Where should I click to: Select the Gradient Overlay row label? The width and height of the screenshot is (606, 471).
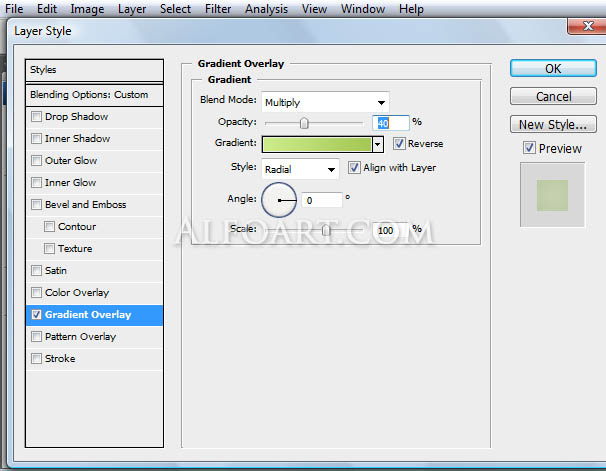pyautogui.click(x=88, y=315)
